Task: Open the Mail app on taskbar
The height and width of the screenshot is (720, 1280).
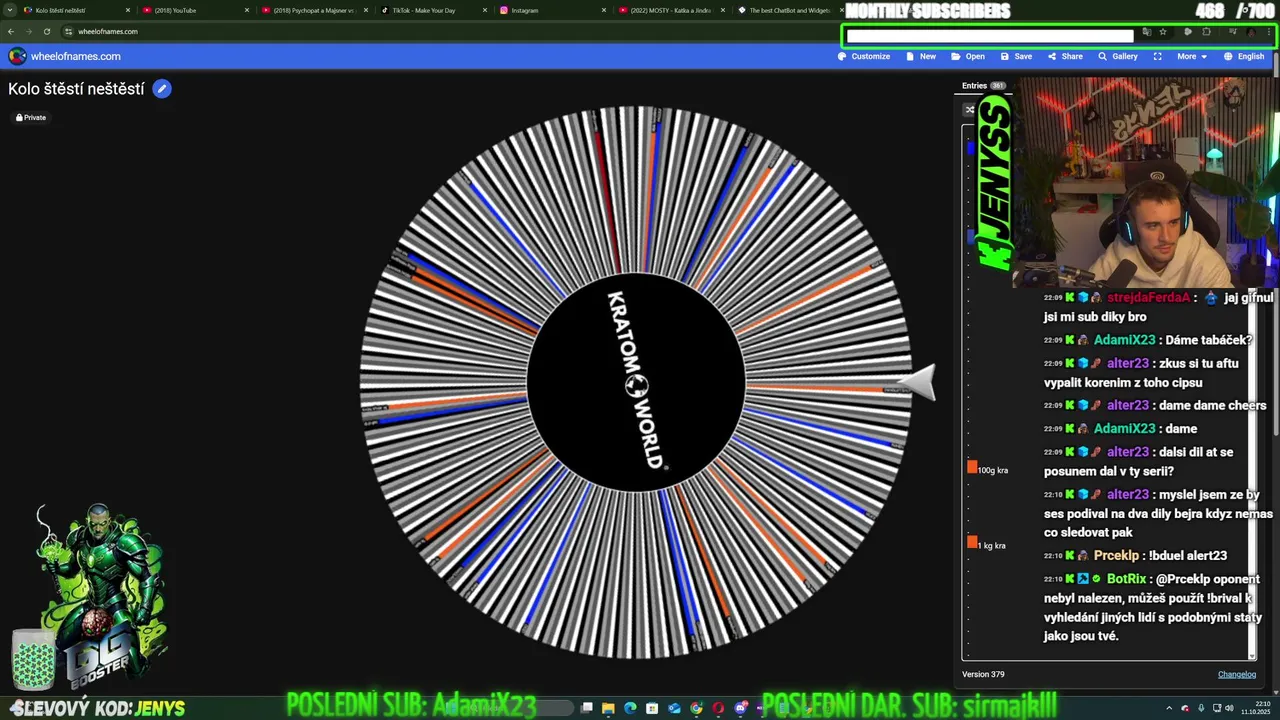Action: point(674,708)
